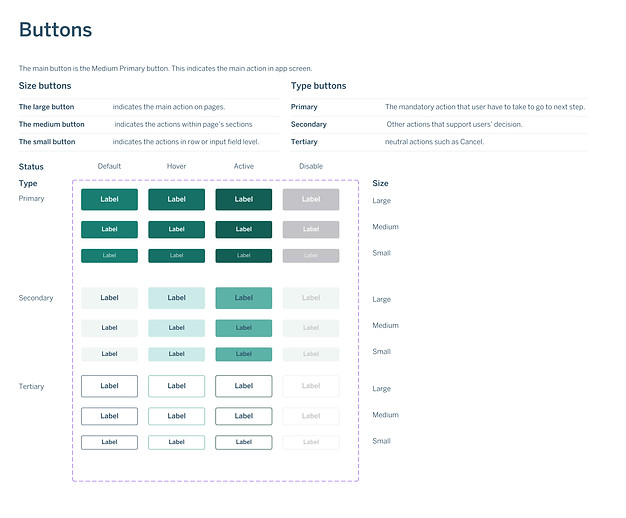The height and width of the screenshot is (518, 626).
Task: Click the small Secondary disabled button
Action: (311, 354)
